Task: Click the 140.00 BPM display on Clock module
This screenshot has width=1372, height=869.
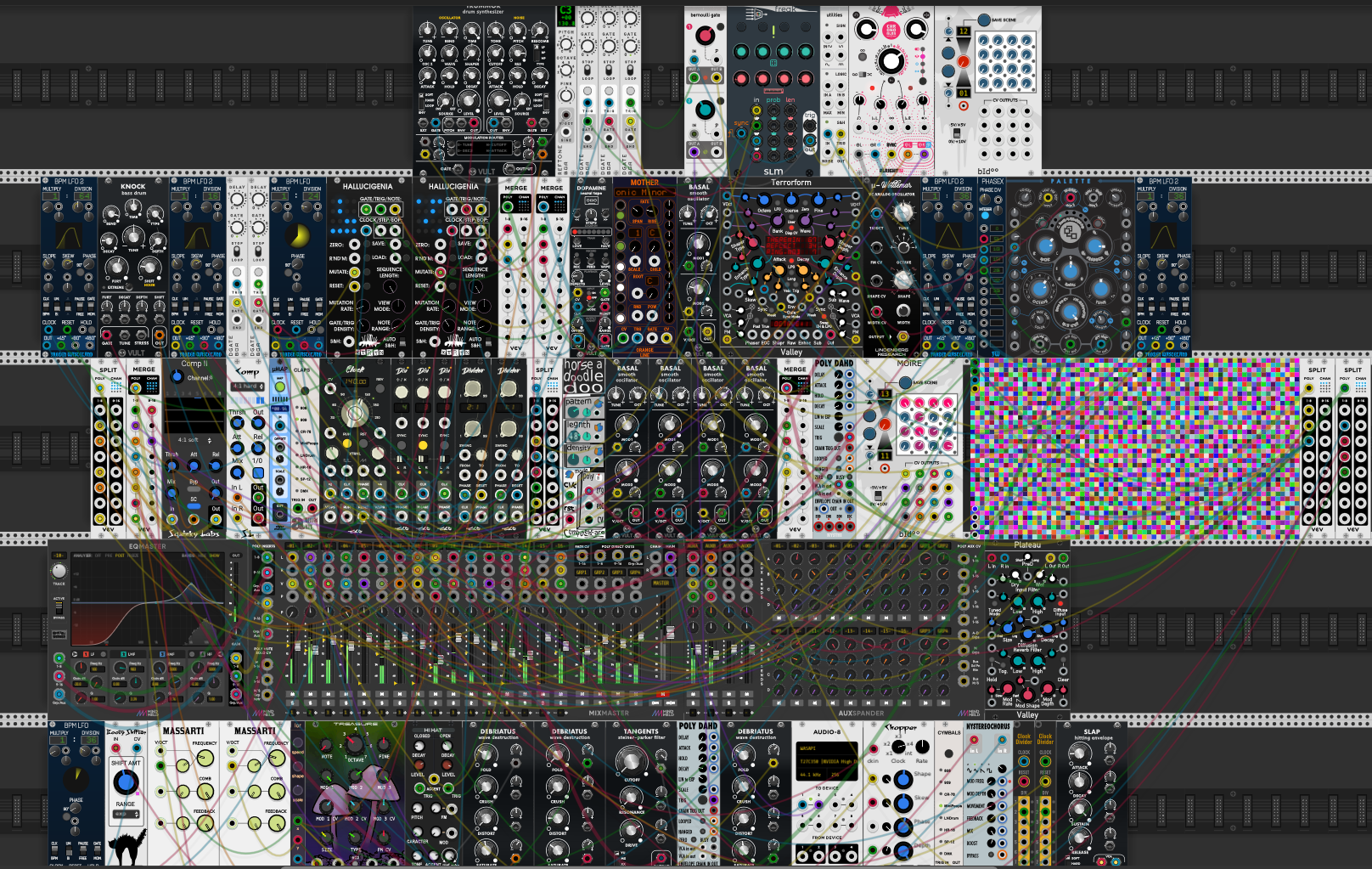Action: point(355,382)
